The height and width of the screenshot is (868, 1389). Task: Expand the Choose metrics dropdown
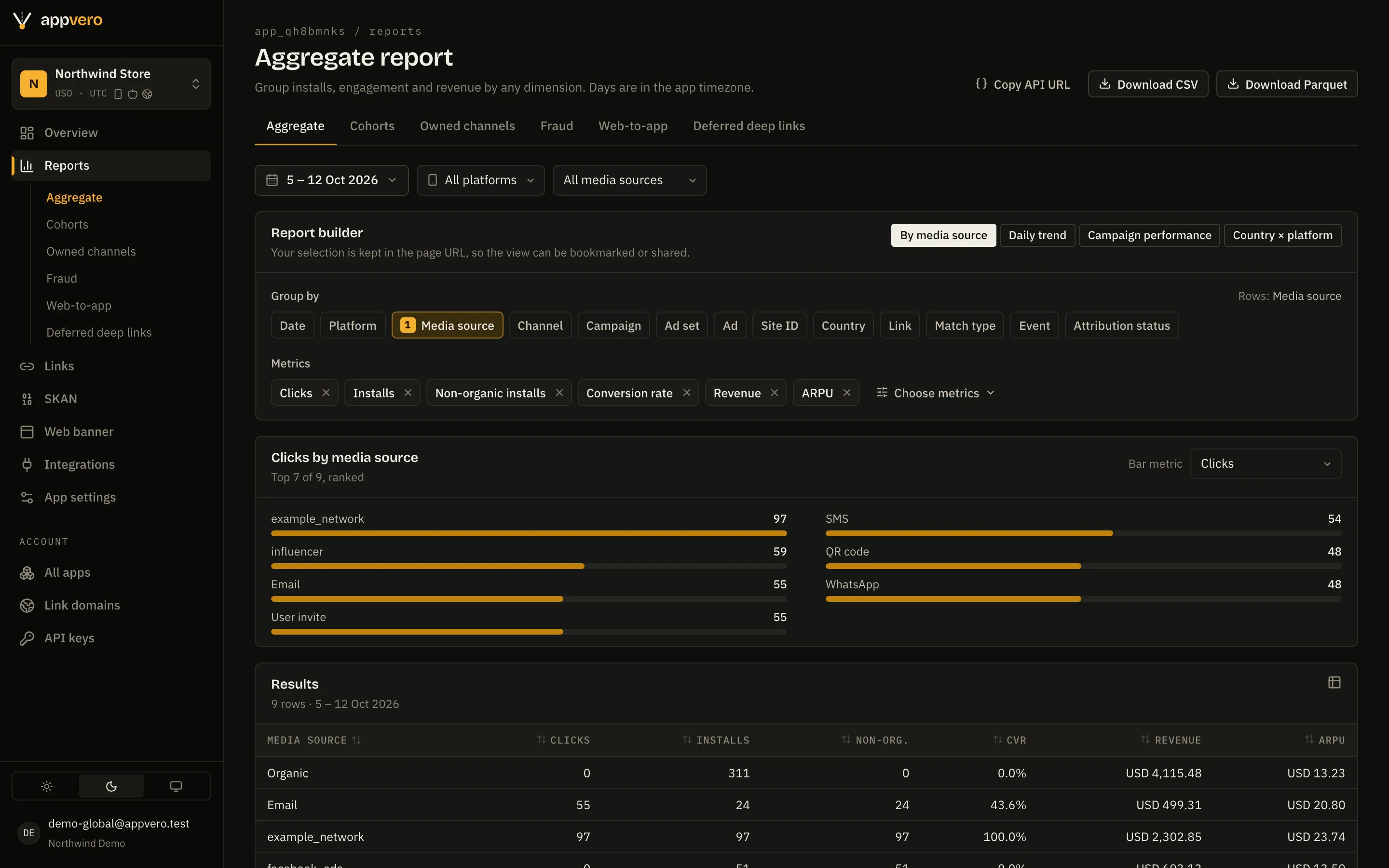(x=936, y=393)
